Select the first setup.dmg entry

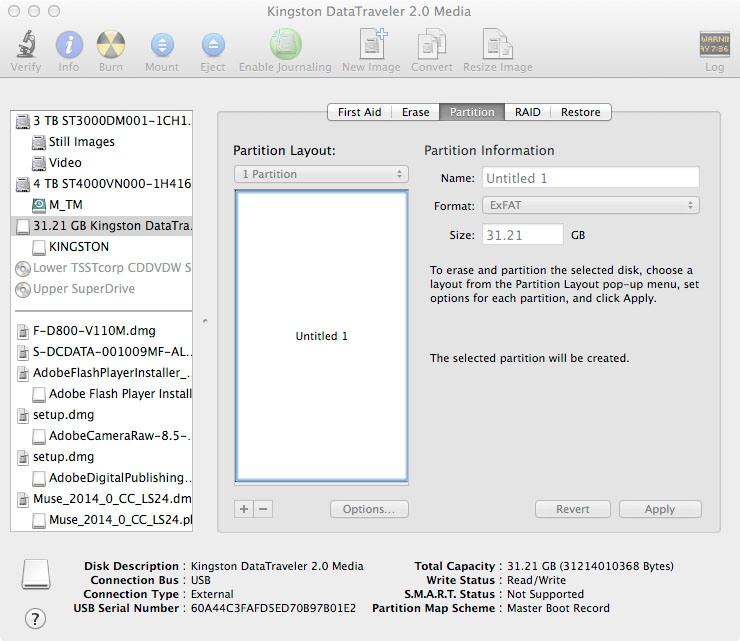(102, 415)
